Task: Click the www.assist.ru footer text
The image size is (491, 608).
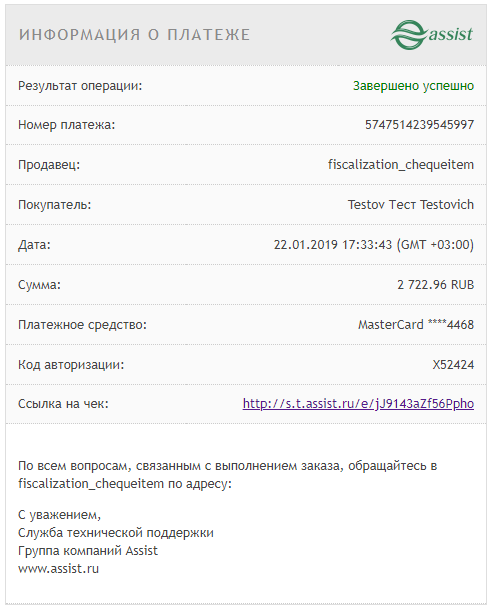Action: [58, 568]
